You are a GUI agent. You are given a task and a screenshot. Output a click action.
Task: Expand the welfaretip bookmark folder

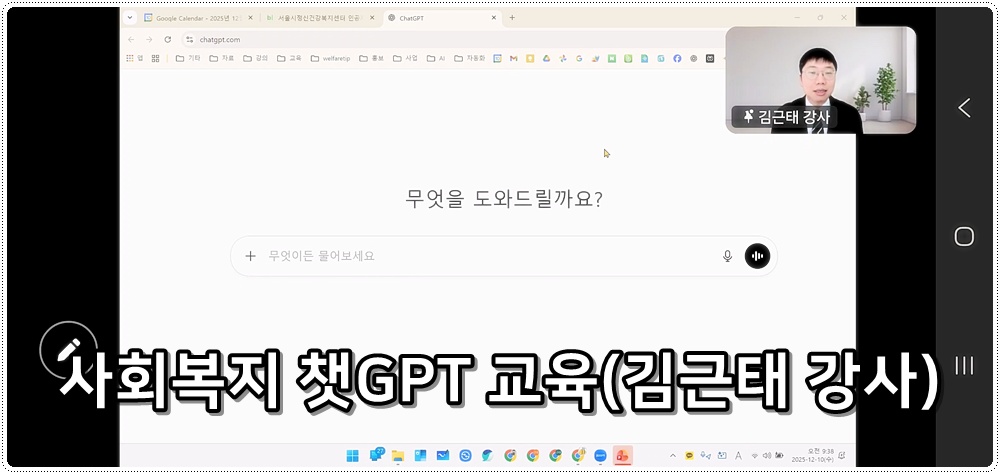[330, 58]
